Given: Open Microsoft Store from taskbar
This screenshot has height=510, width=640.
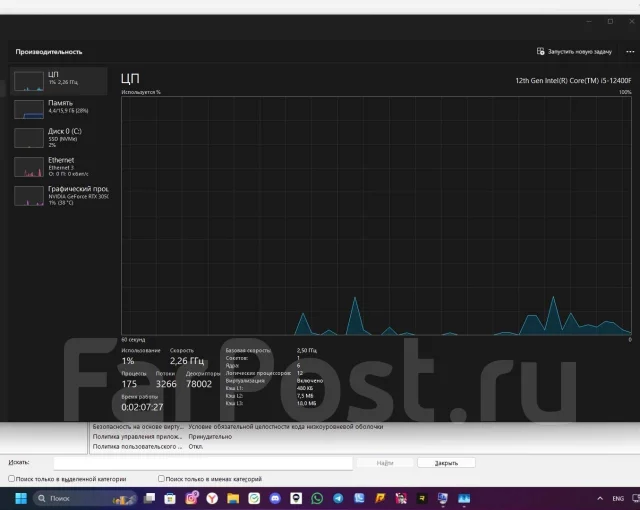Looking at the screenshot, I should tap(170, 498).
